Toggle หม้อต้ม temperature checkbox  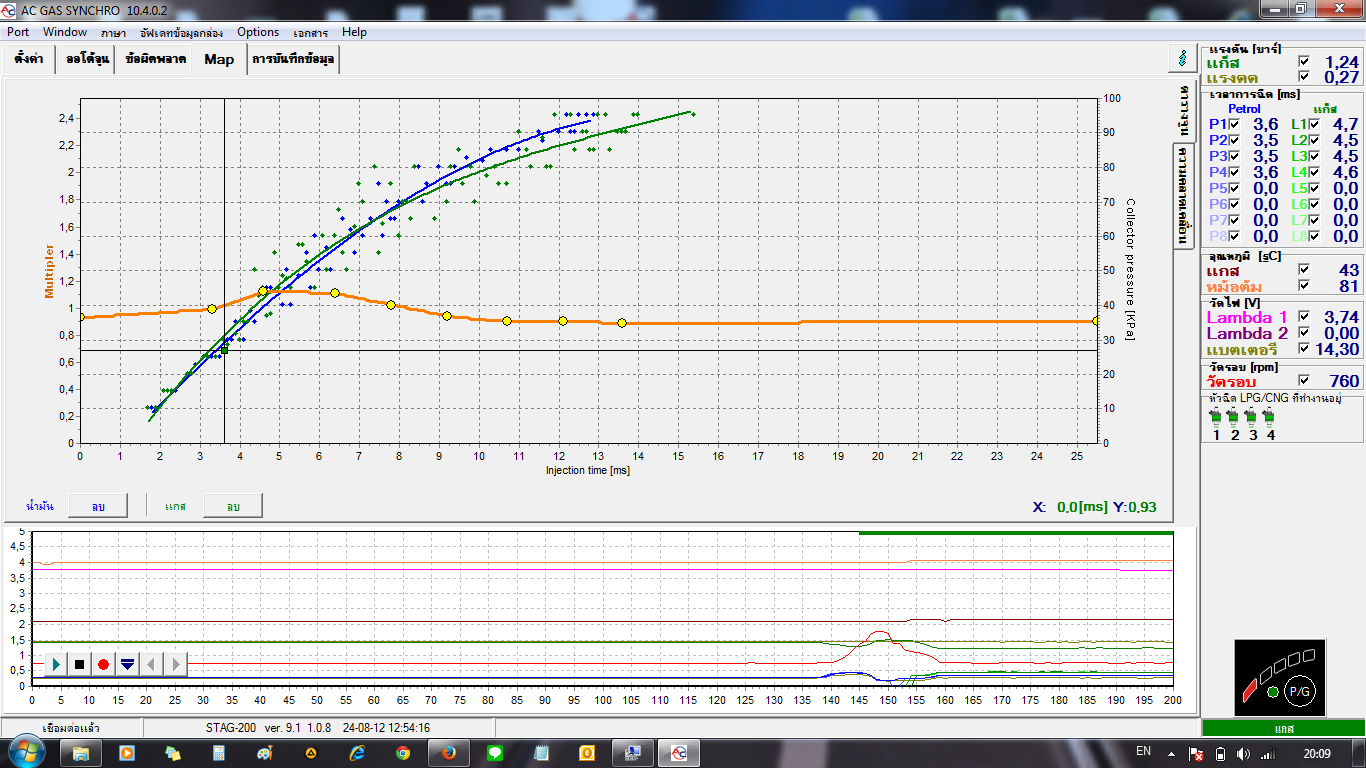1303,285
